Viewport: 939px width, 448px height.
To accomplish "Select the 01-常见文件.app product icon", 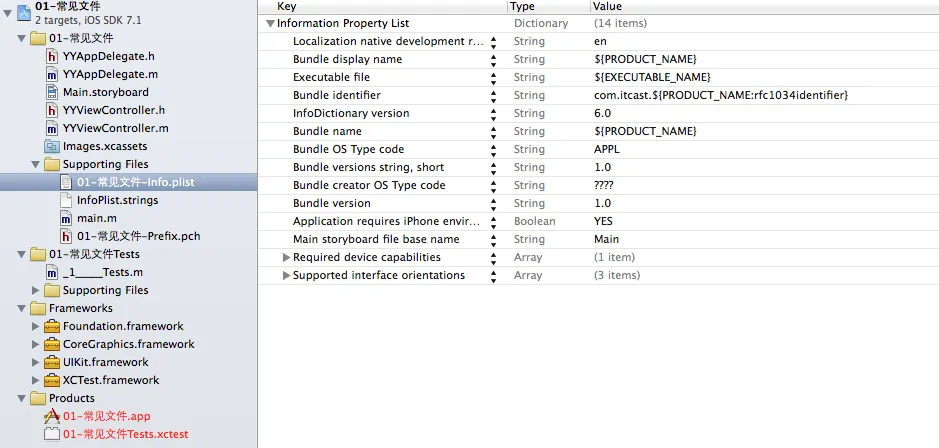I will pos(53,416).
